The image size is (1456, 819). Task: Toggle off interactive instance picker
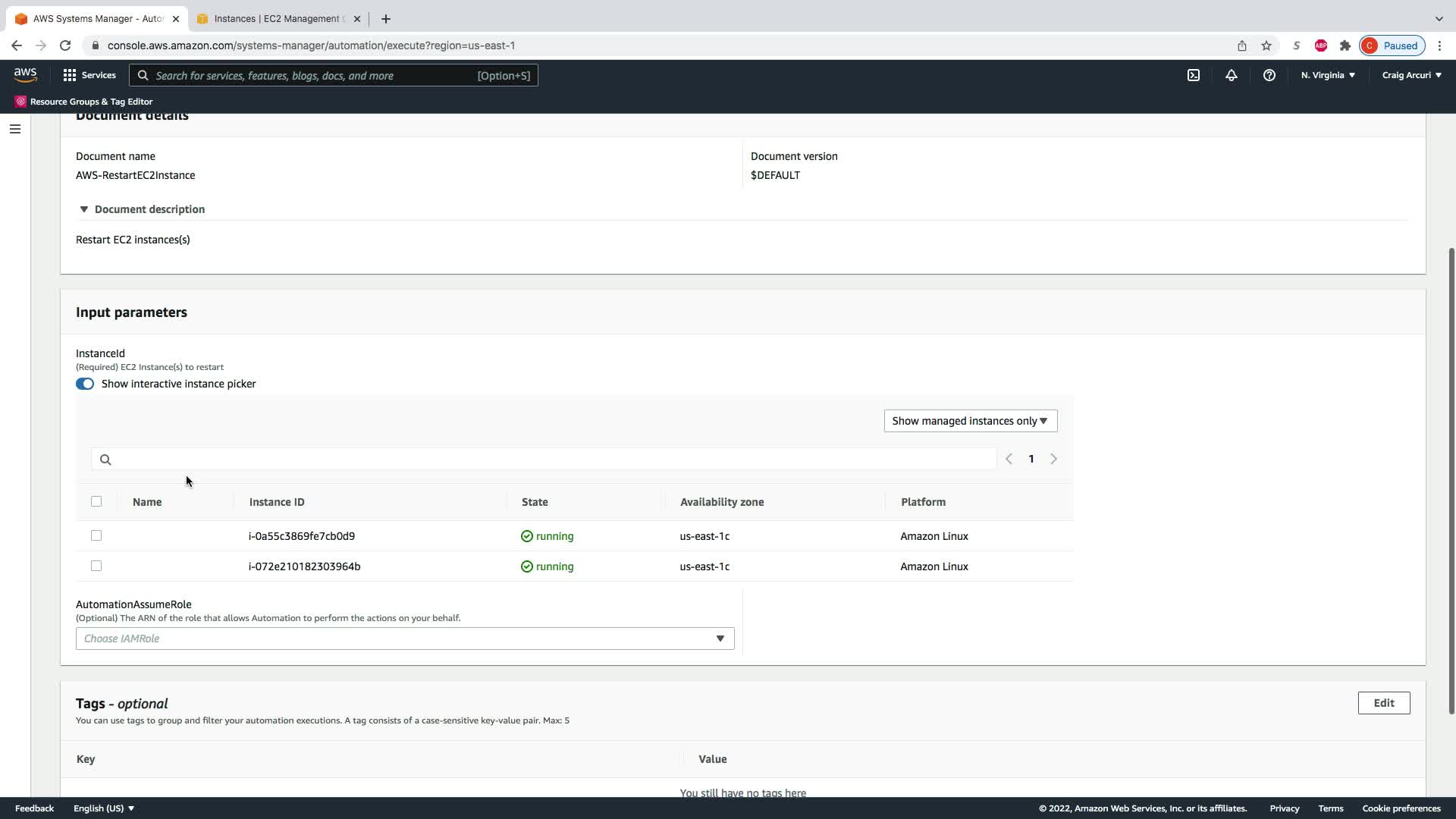point(85,384)
